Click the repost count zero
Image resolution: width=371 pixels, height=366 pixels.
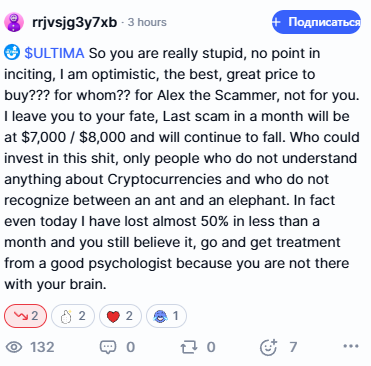point(211,347)
